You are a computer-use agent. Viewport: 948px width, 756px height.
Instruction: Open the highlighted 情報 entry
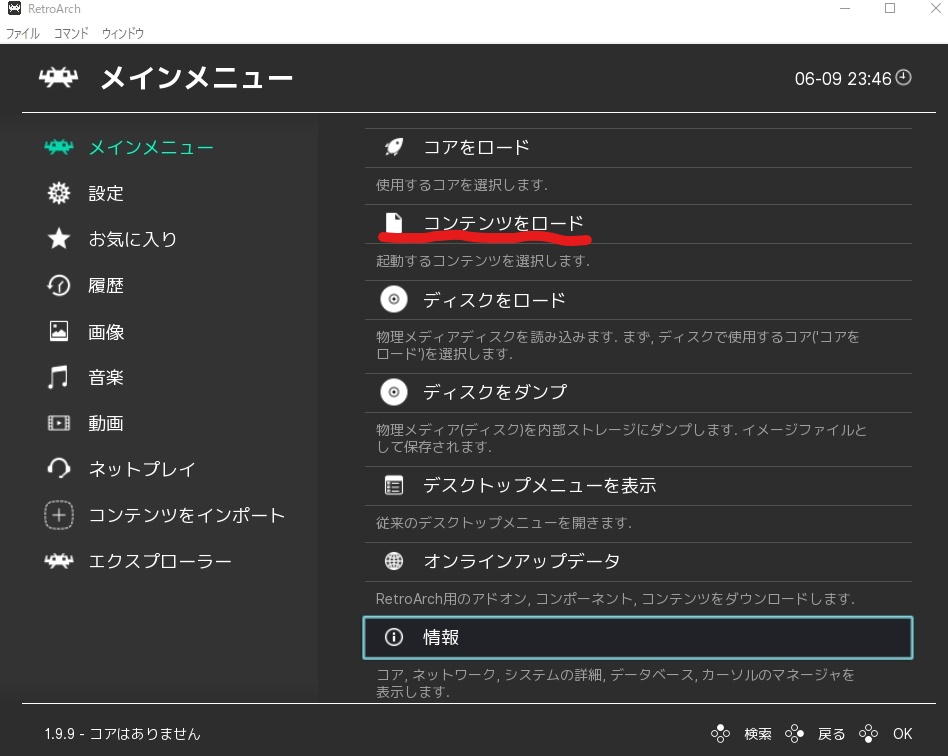pos(638,637)
